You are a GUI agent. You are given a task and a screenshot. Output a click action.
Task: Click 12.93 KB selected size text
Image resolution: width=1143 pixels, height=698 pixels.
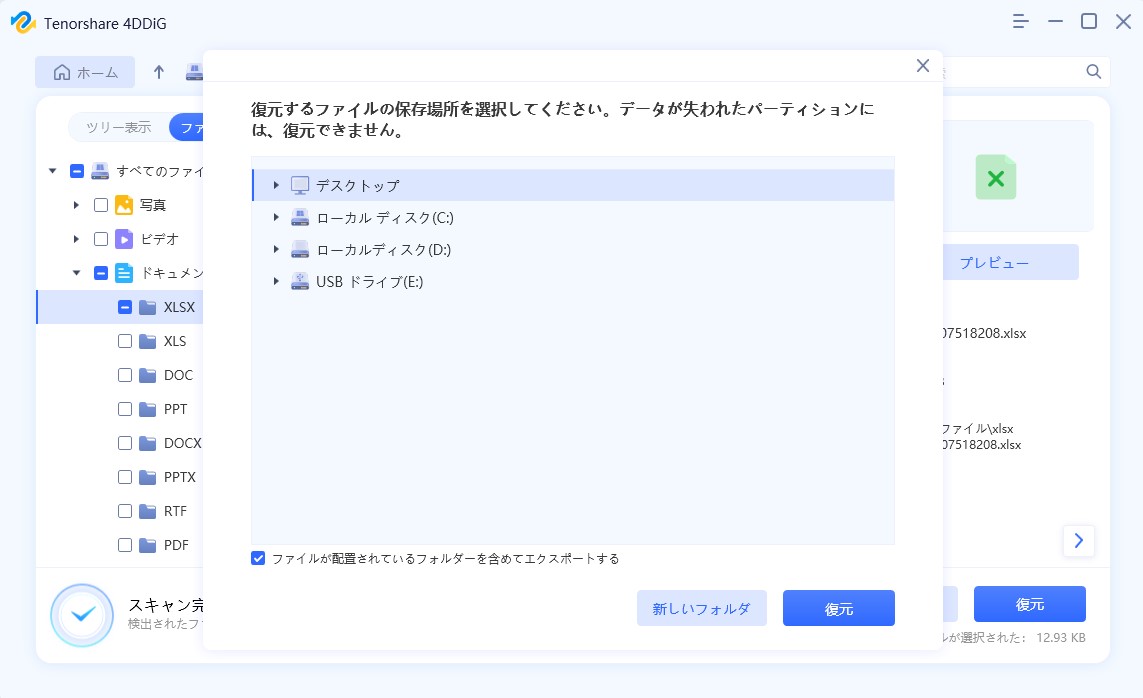tap(1061, 638)
